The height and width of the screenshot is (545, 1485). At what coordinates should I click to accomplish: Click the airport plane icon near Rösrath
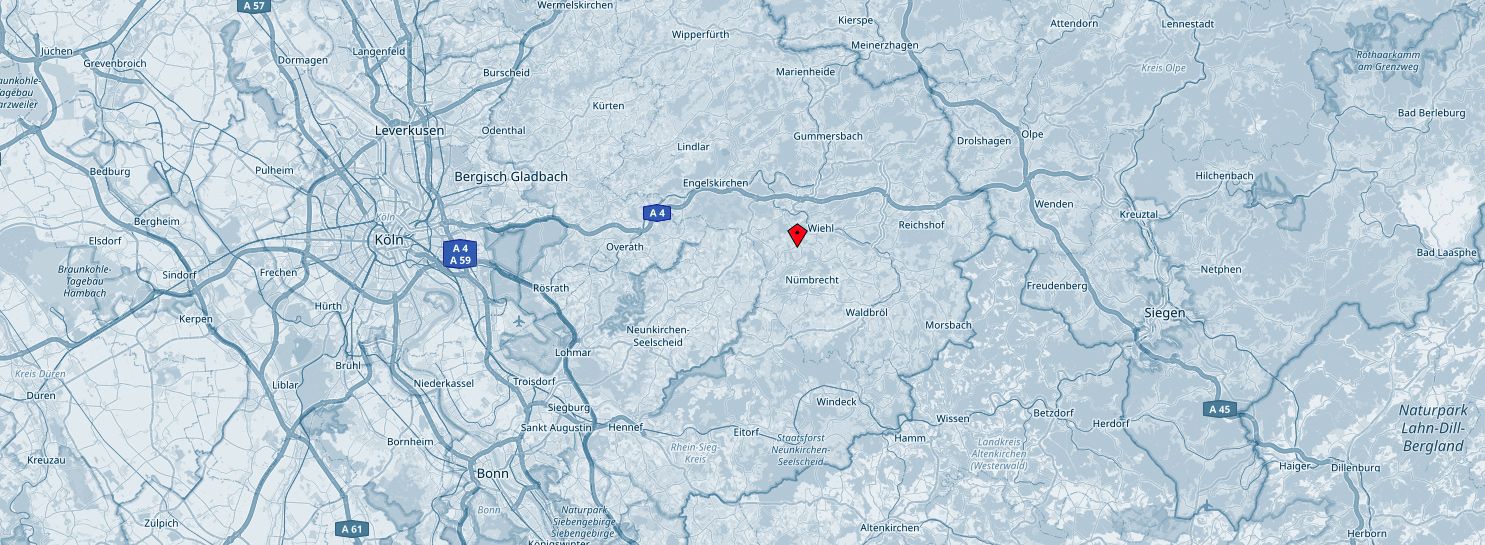[x=520, y=322]
